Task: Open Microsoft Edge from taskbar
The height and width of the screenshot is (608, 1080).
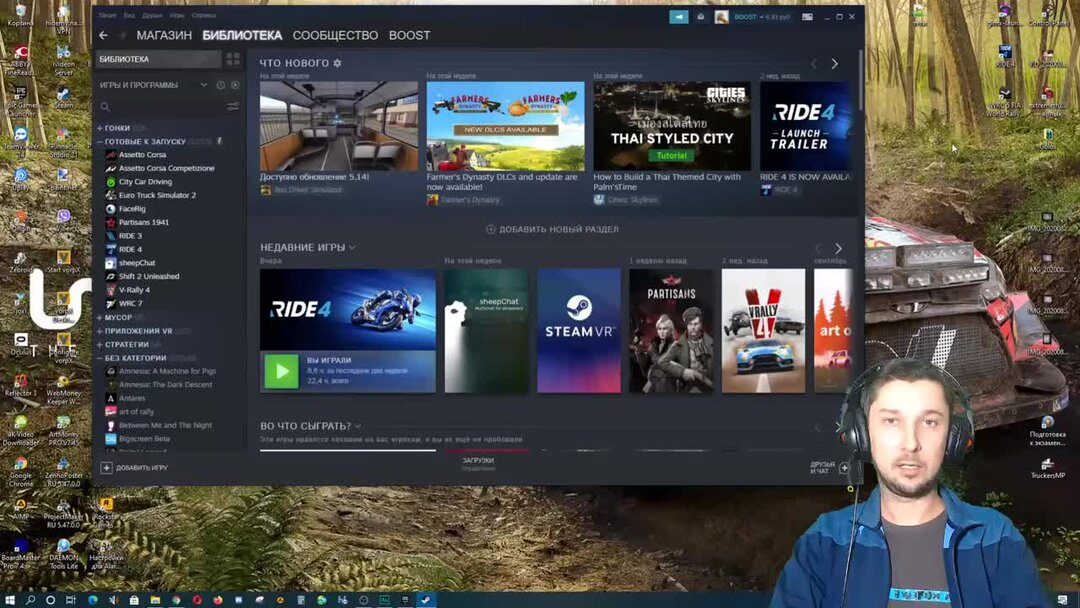Action: coord(92,600)
